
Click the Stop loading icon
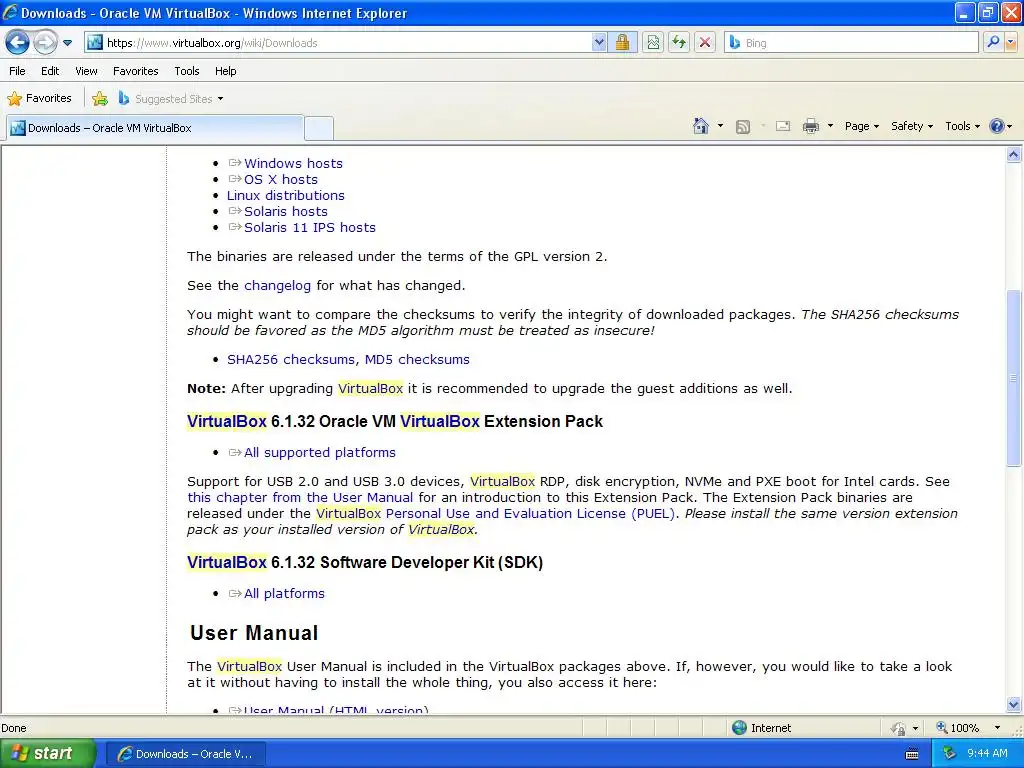705,43
